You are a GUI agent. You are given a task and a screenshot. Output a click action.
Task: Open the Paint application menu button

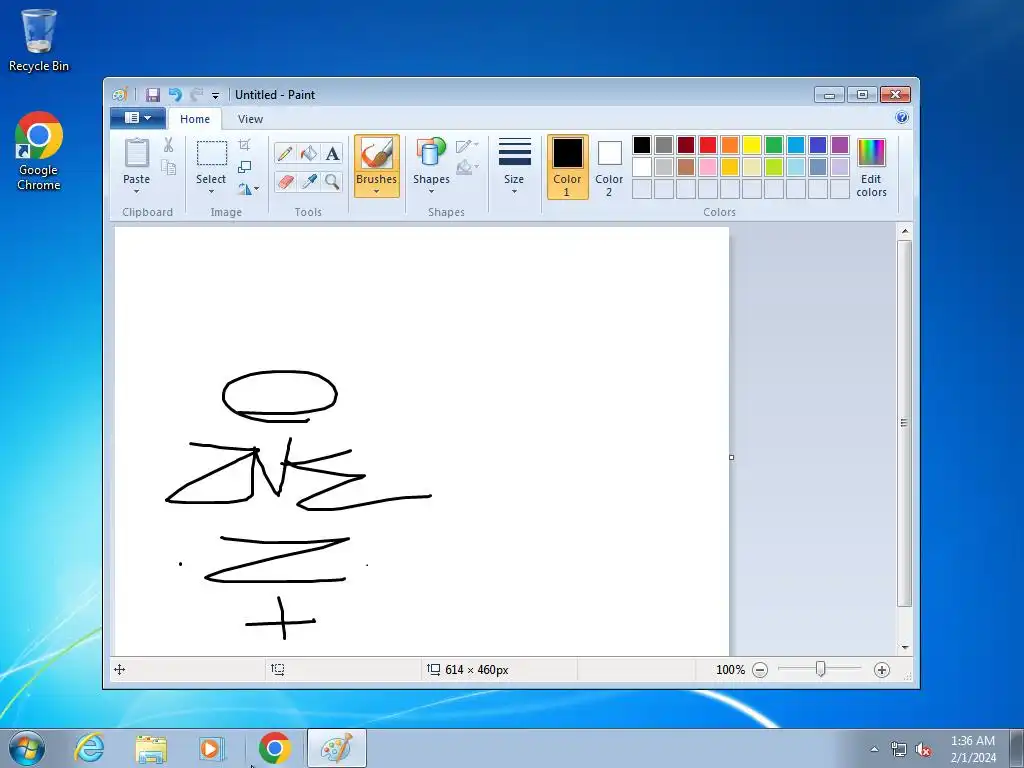138,118
